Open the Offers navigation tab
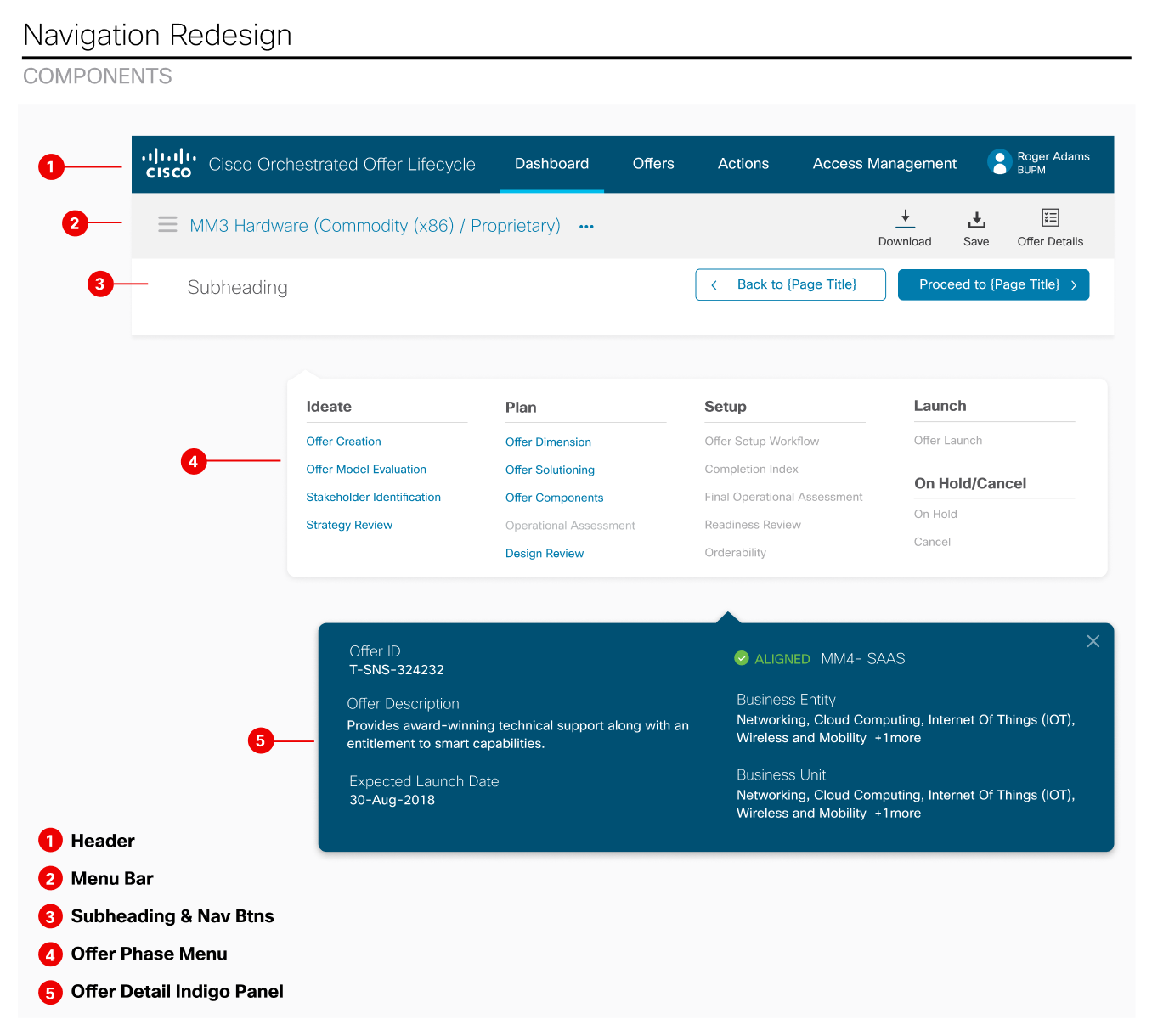The image size is (1152, 1036). pyautogui.click(x=652, y=164)
